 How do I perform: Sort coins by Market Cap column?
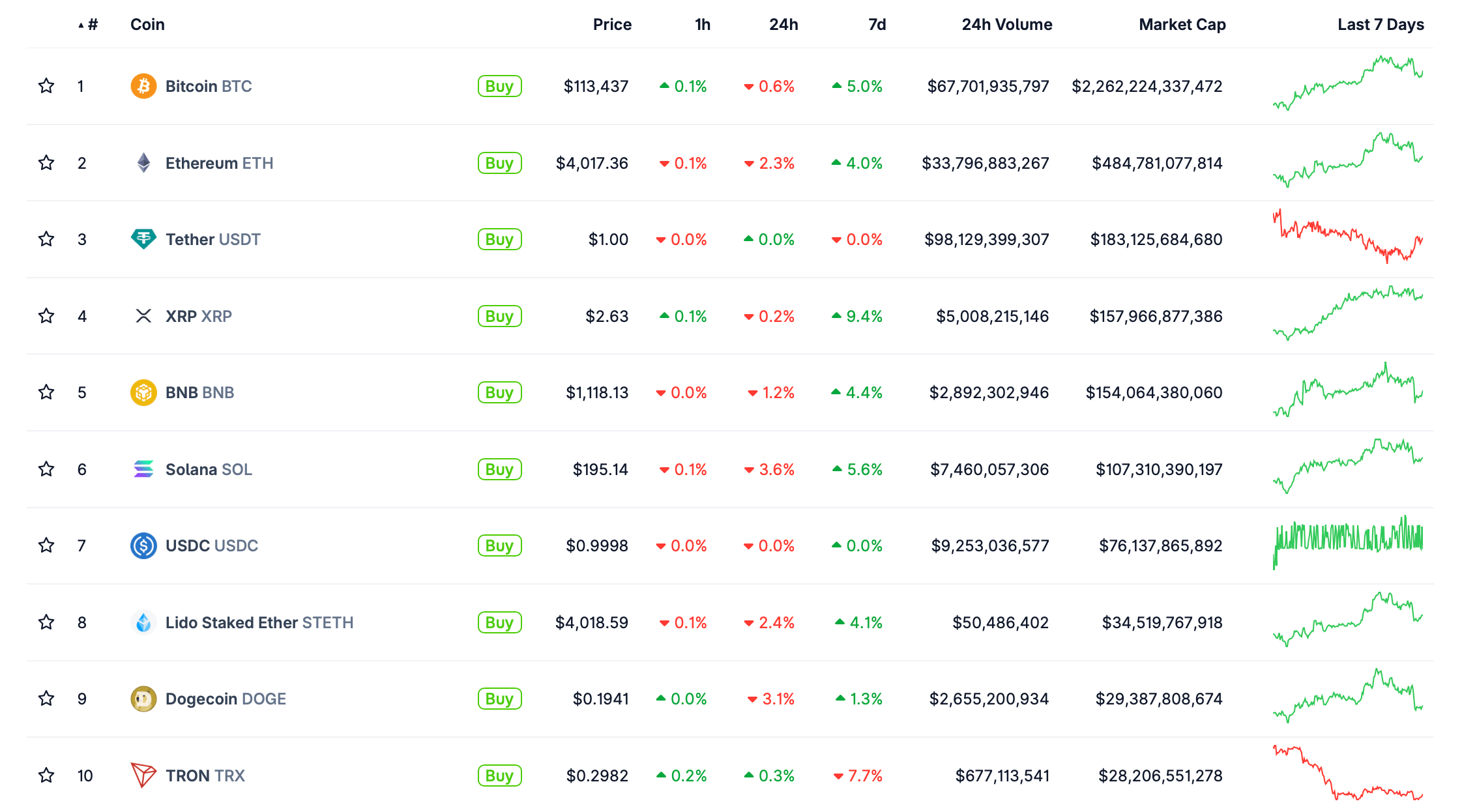click(x=1182, y=25)
